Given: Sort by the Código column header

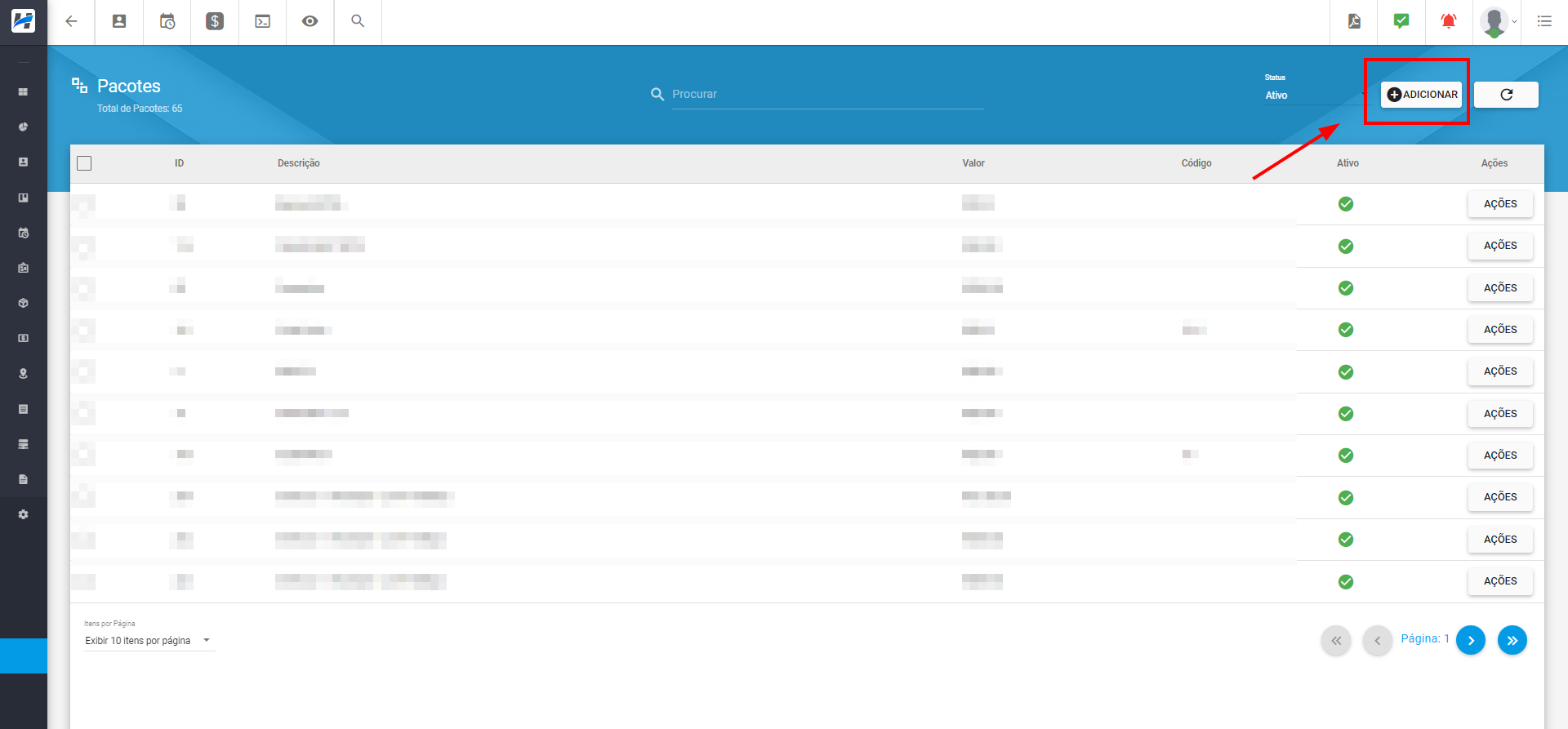Looking at the screenshot, I should [x=1196, y=163].
